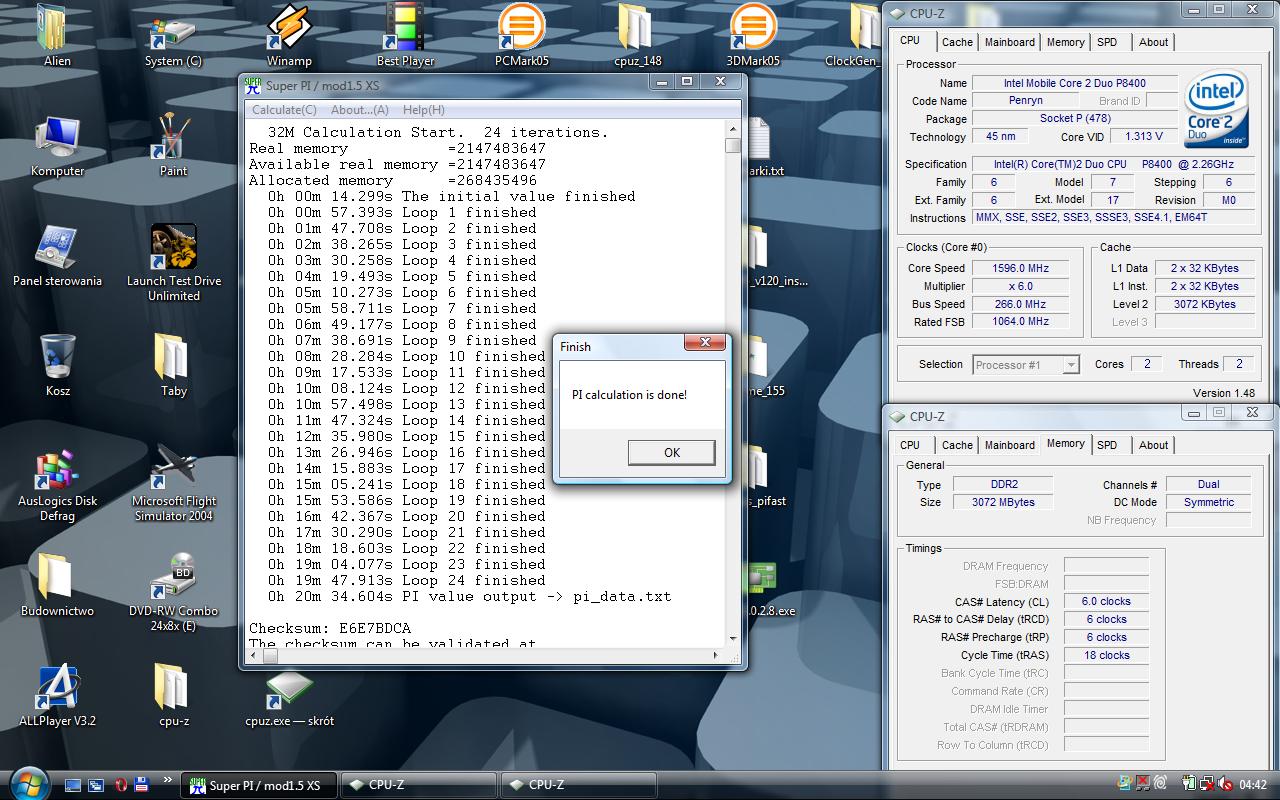Image resolution: width=1280 pixels, height=800 pixels.
Task: Open Processor #1 selection dropdown
Action: coord(1026,365)
